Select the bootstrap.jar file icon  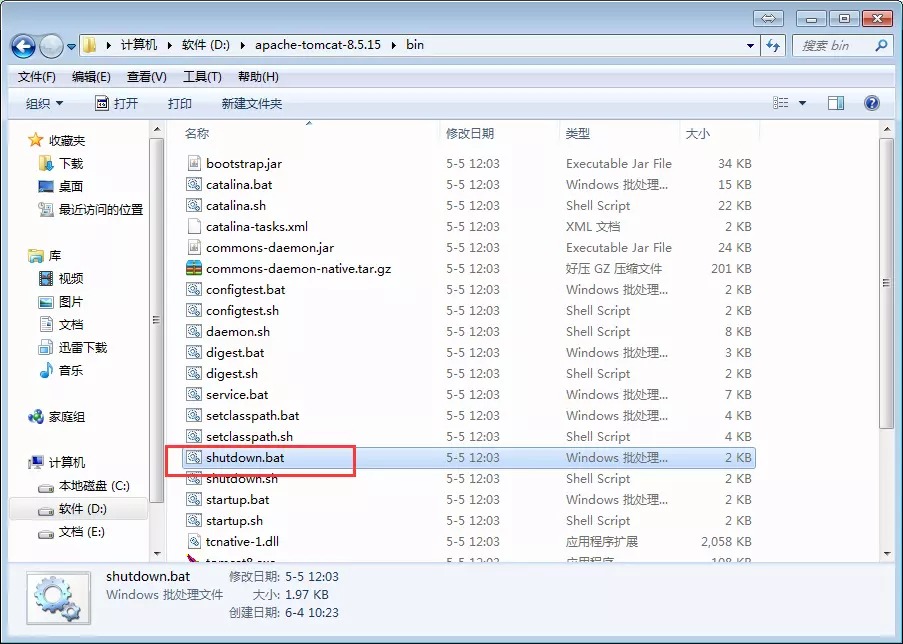coord(194,163)
